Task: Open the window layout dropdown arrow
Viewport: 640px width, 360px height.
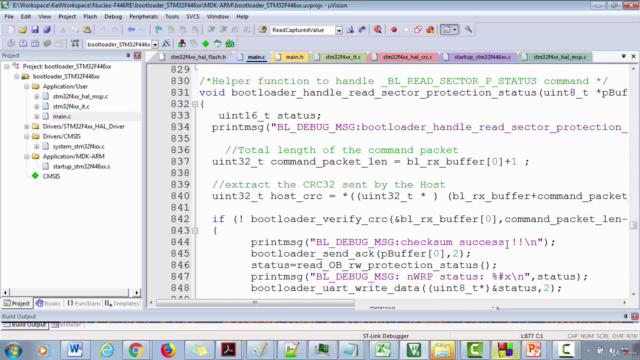Action: [x=455, y=30]
